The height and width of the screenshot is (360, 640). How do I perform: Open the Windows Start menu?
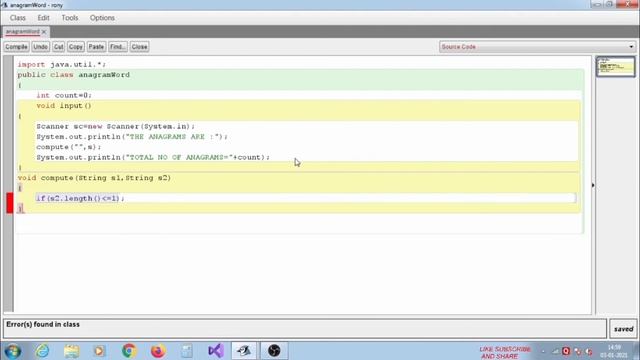click(13, 351)
